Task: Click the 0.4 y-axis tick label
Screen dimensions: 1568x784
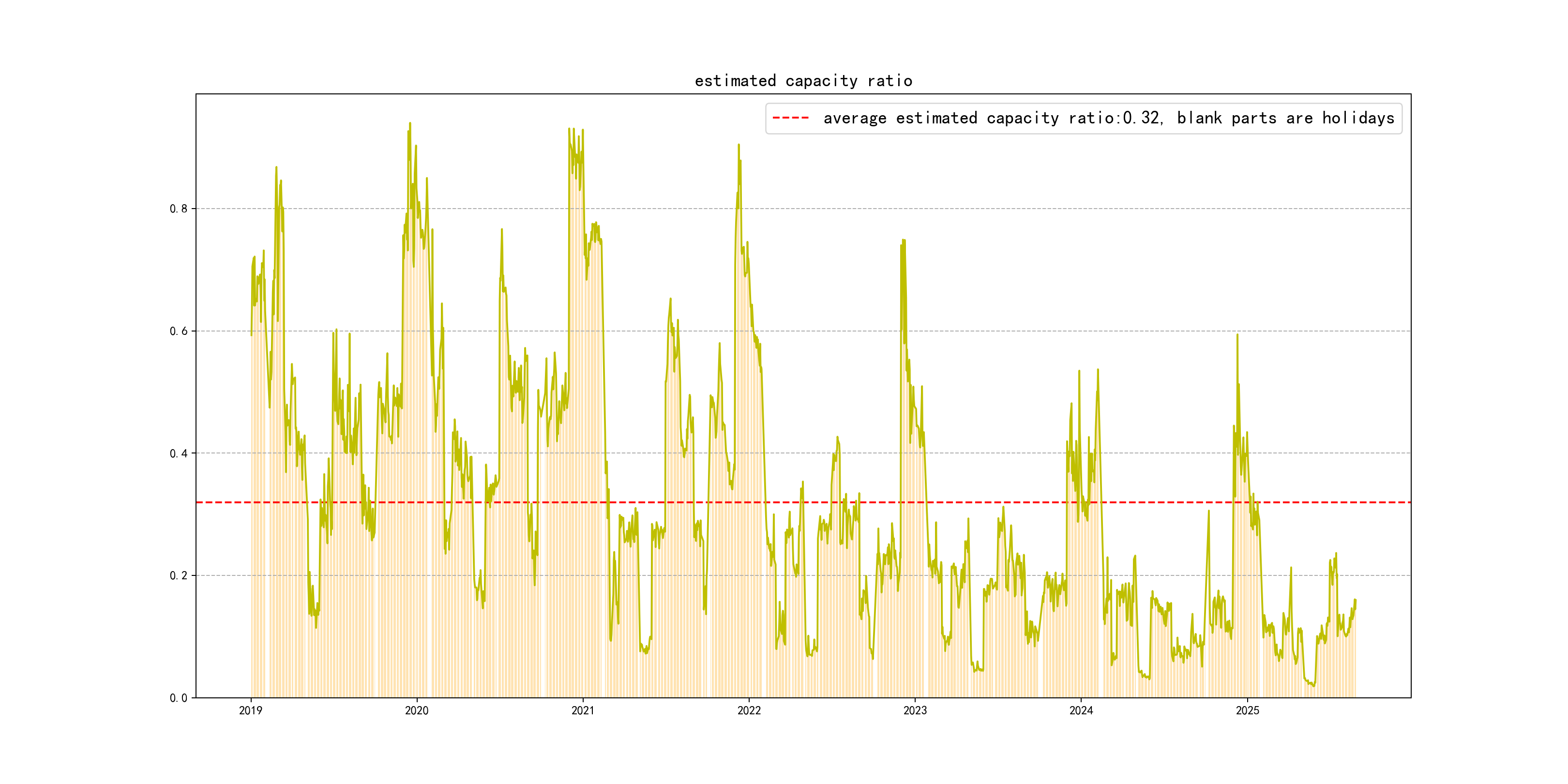Action: [x=179, y=453]
